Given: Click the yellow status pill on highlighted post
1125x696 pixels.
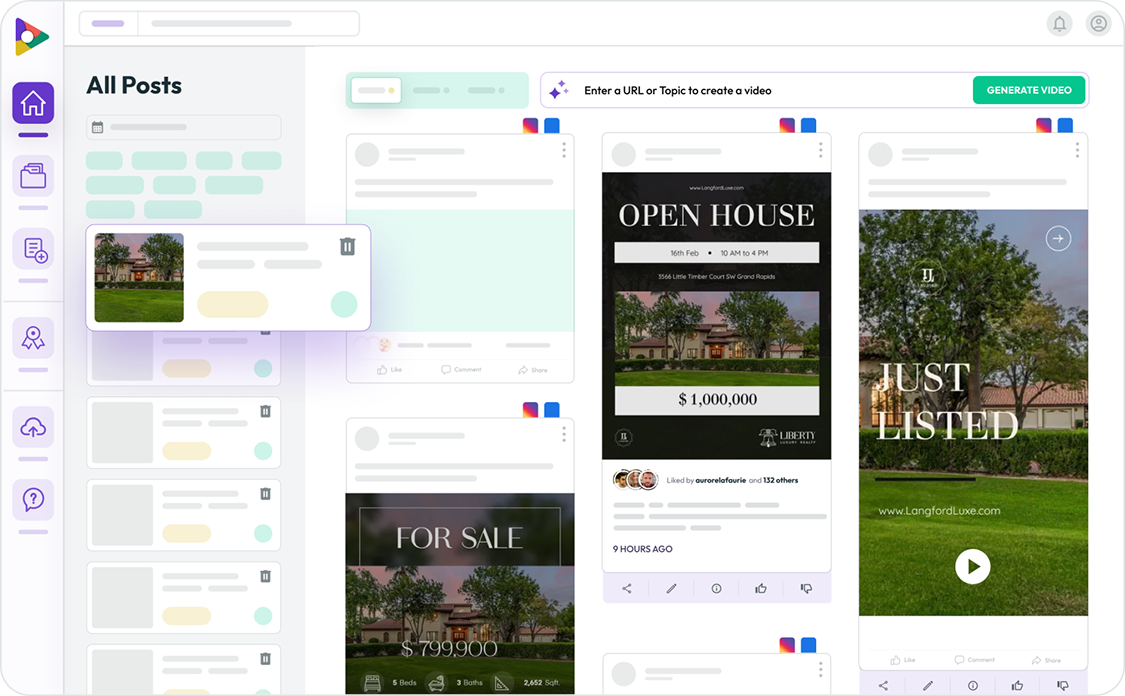Looking at the screenshot, I should (x=232, y=304).
